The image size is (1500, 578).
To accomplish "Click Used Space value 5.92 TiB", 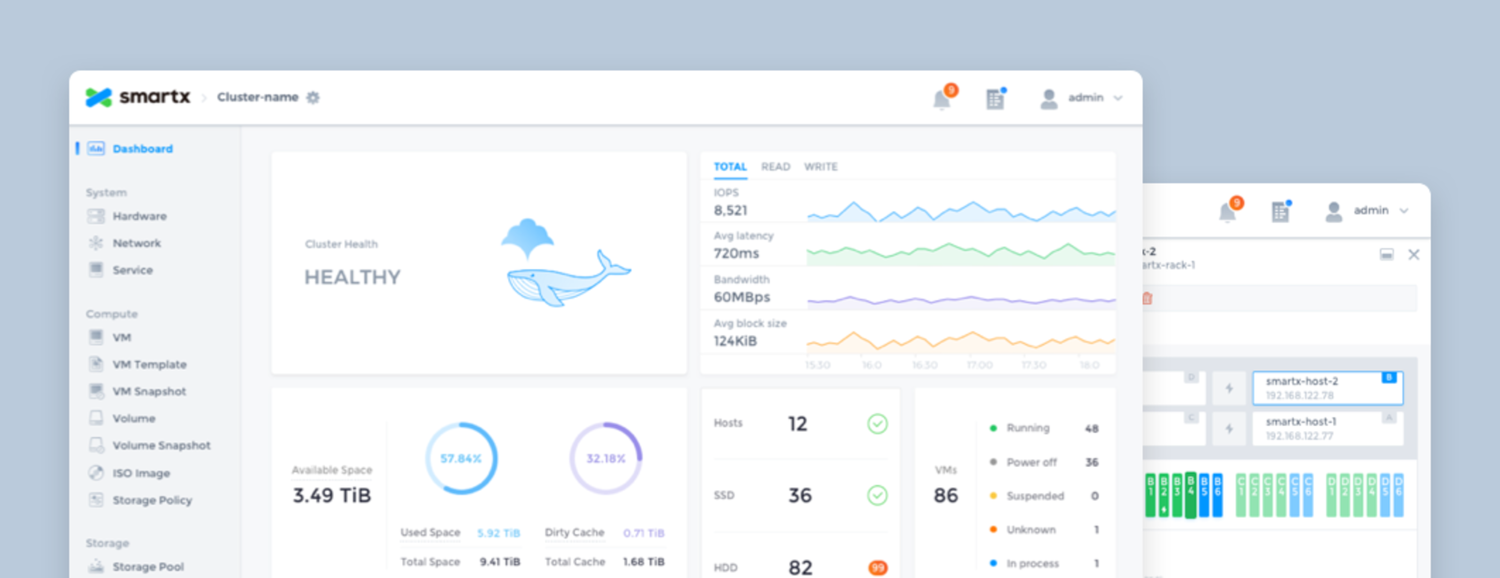I will coord(498,533).
